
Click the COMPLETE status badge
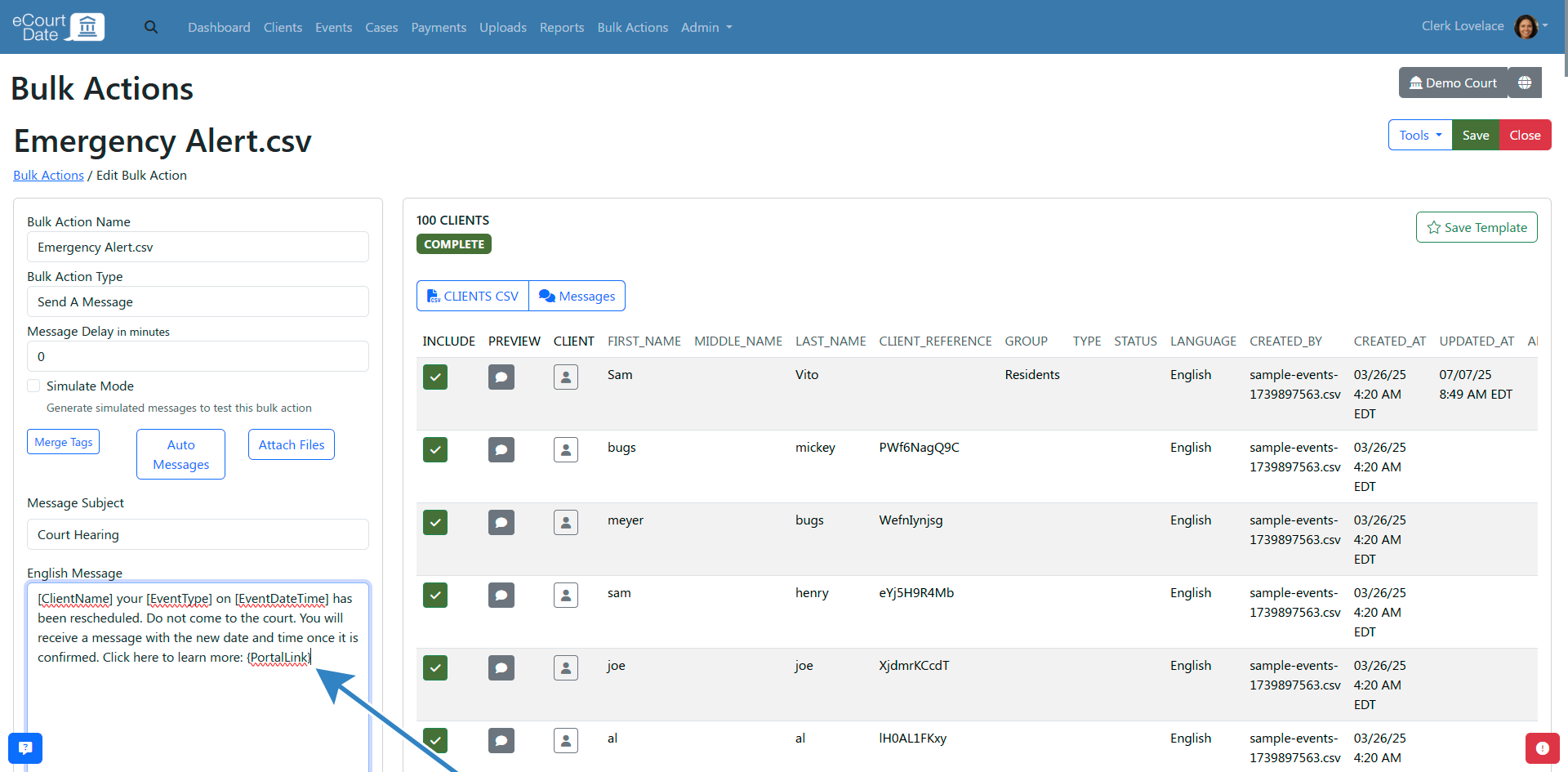tap(454, 244)
